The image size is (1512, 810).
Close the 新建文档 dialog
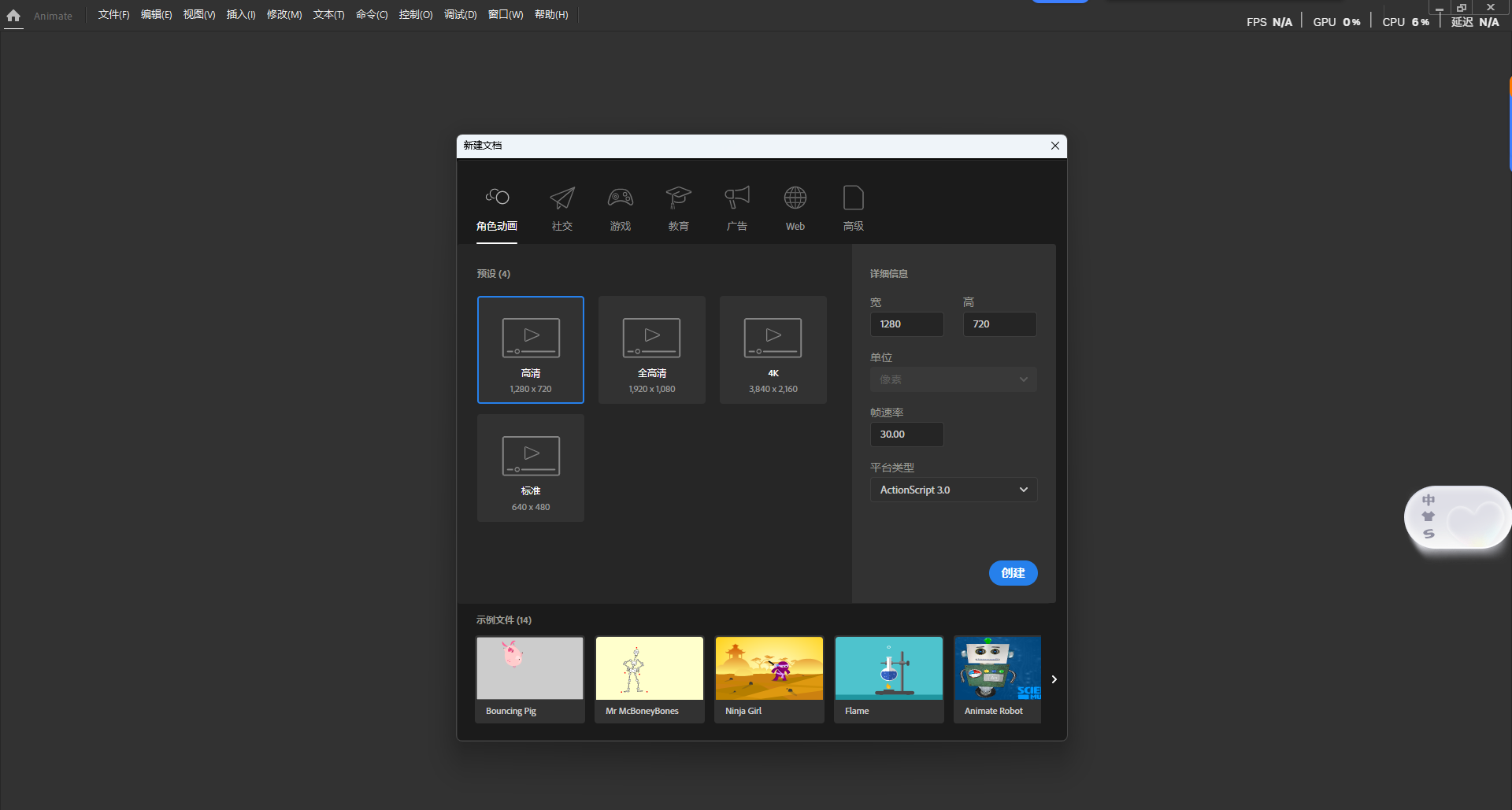click(x=1054, y=146)
